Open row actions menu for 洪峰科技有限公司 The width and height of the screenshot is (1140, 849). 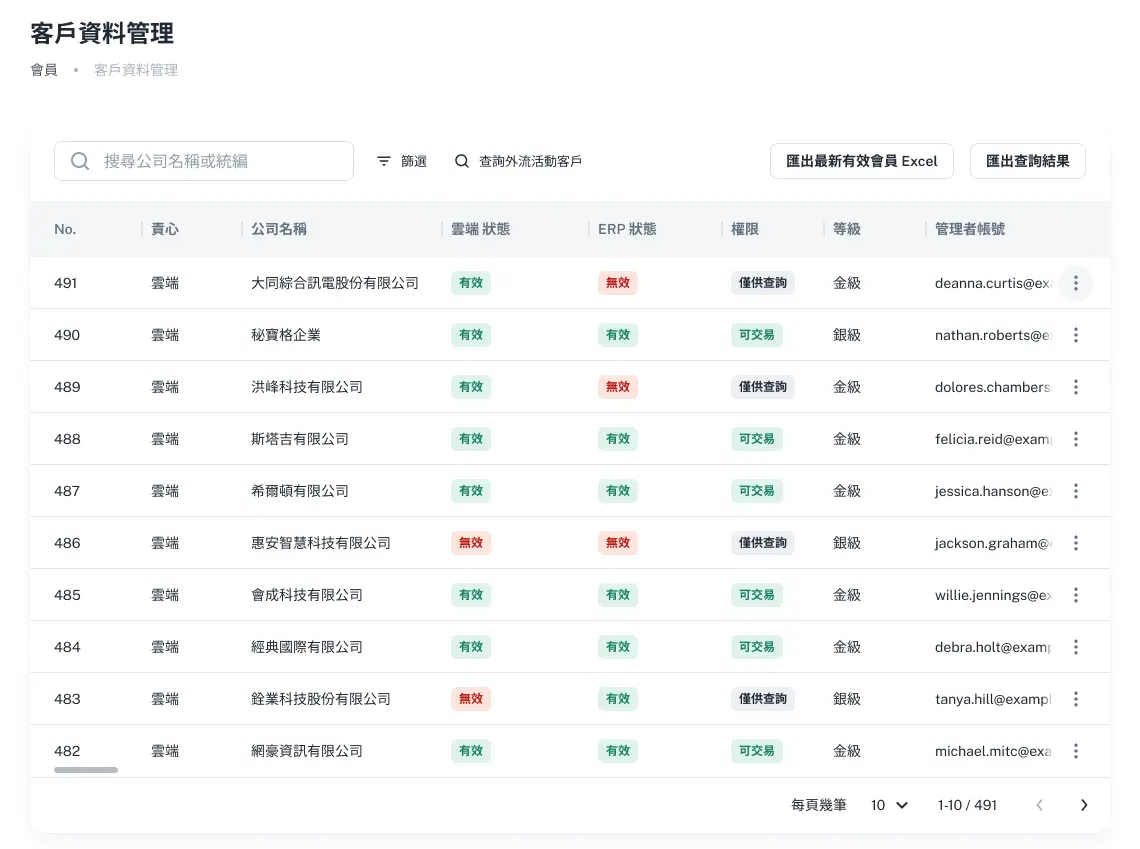(x=1075, y=387)
